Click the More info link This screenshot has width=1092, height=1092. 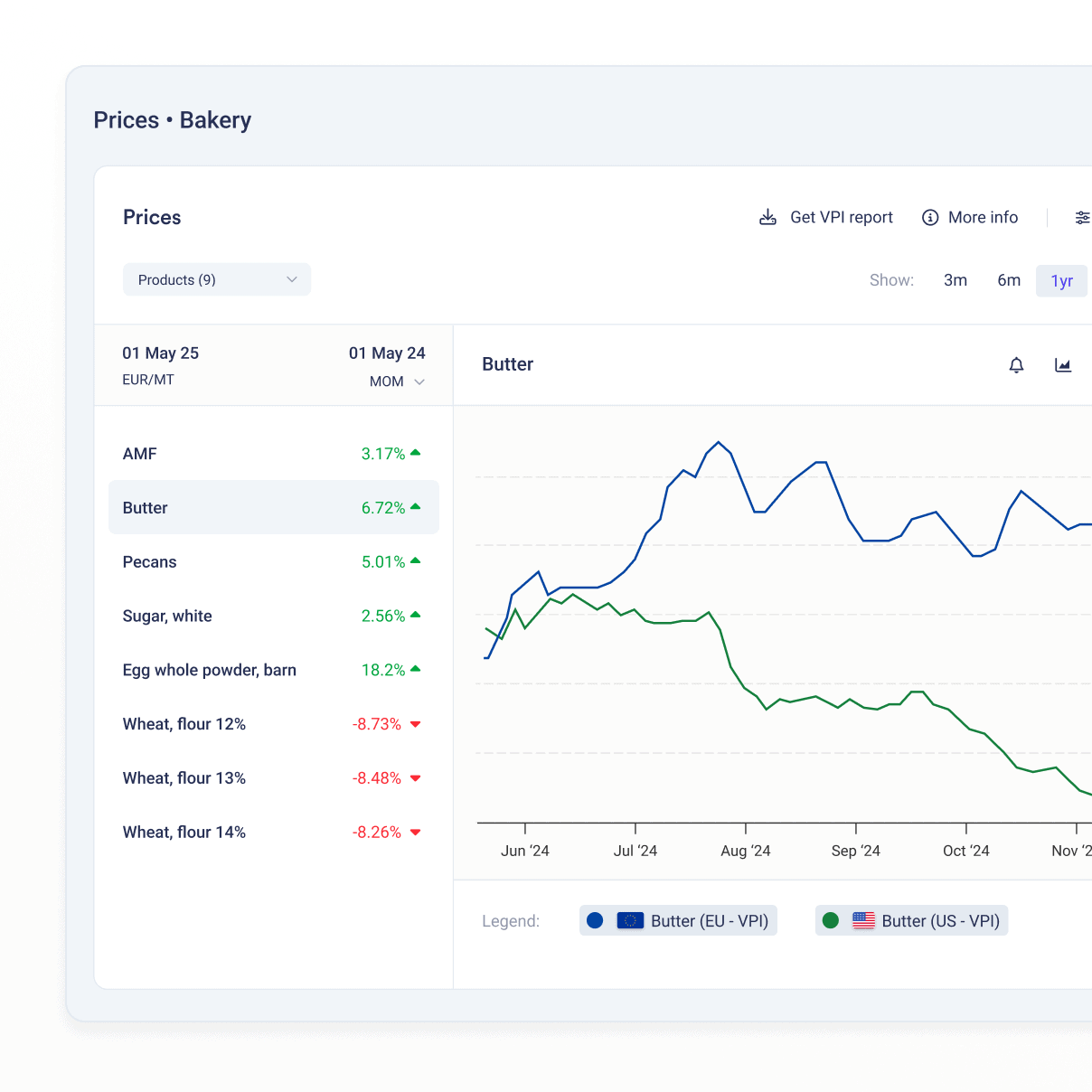click(x=983, y=218)
